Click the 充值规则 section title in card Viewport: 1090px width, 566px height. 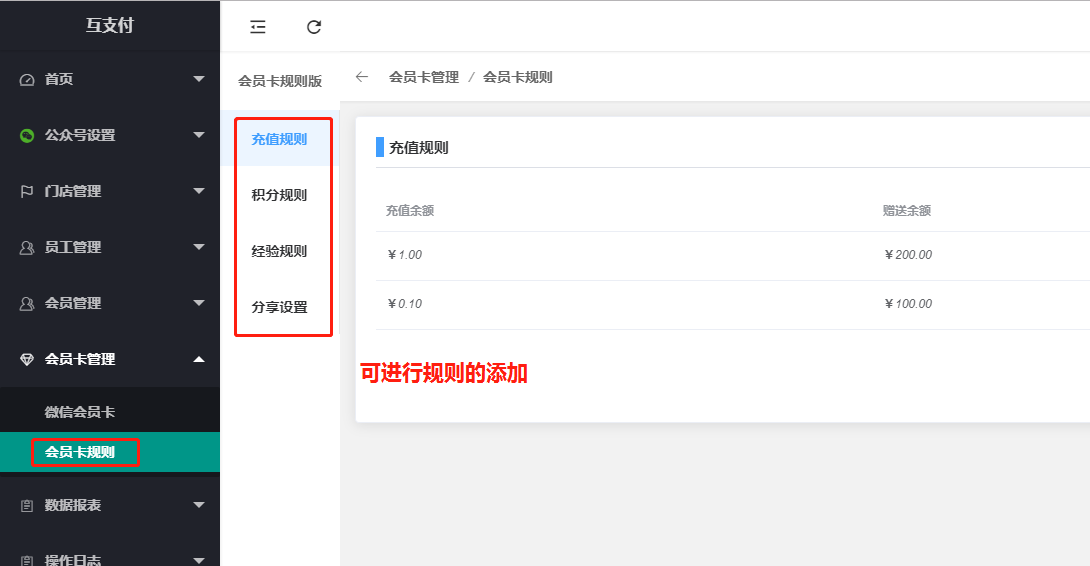pyautogui.click(x=418, y=147)
